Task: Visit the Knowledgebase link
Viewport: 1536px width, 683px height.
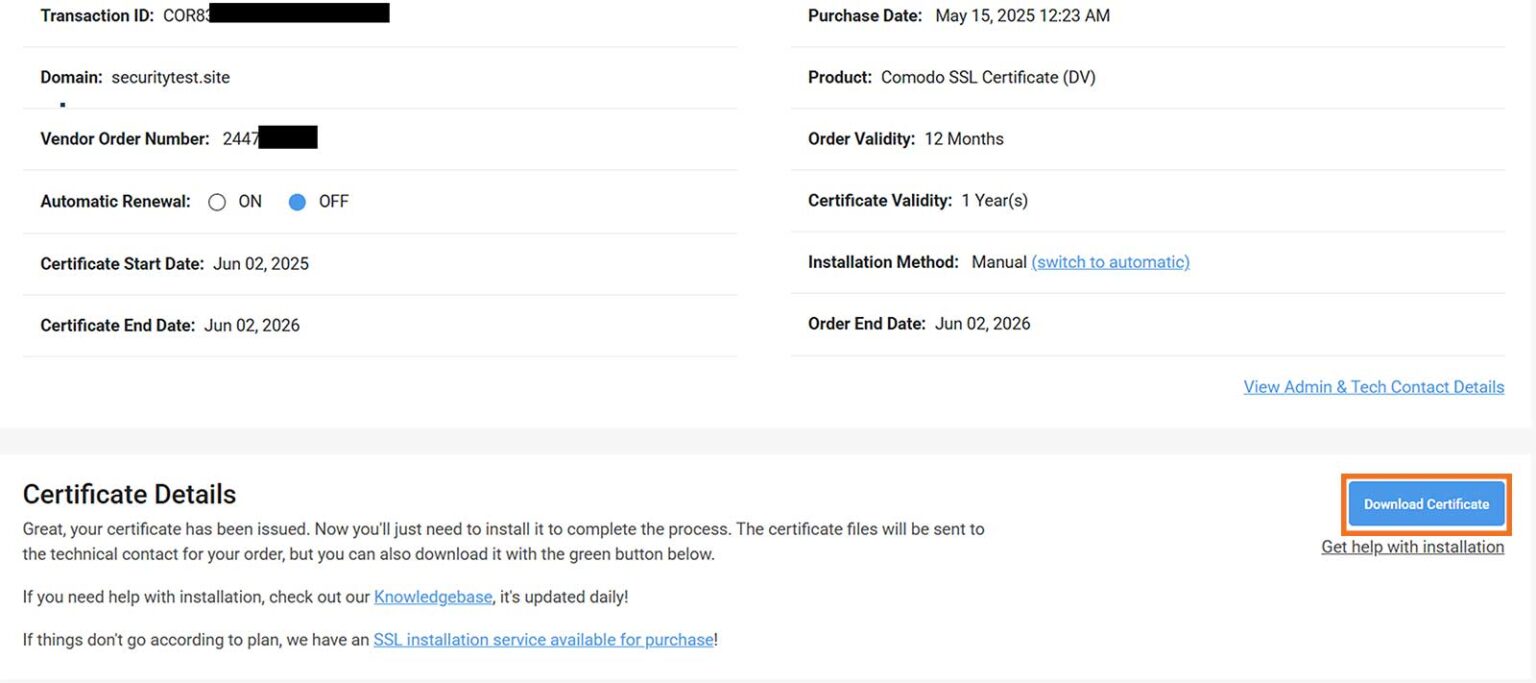Action: click(x=433, y=597)
